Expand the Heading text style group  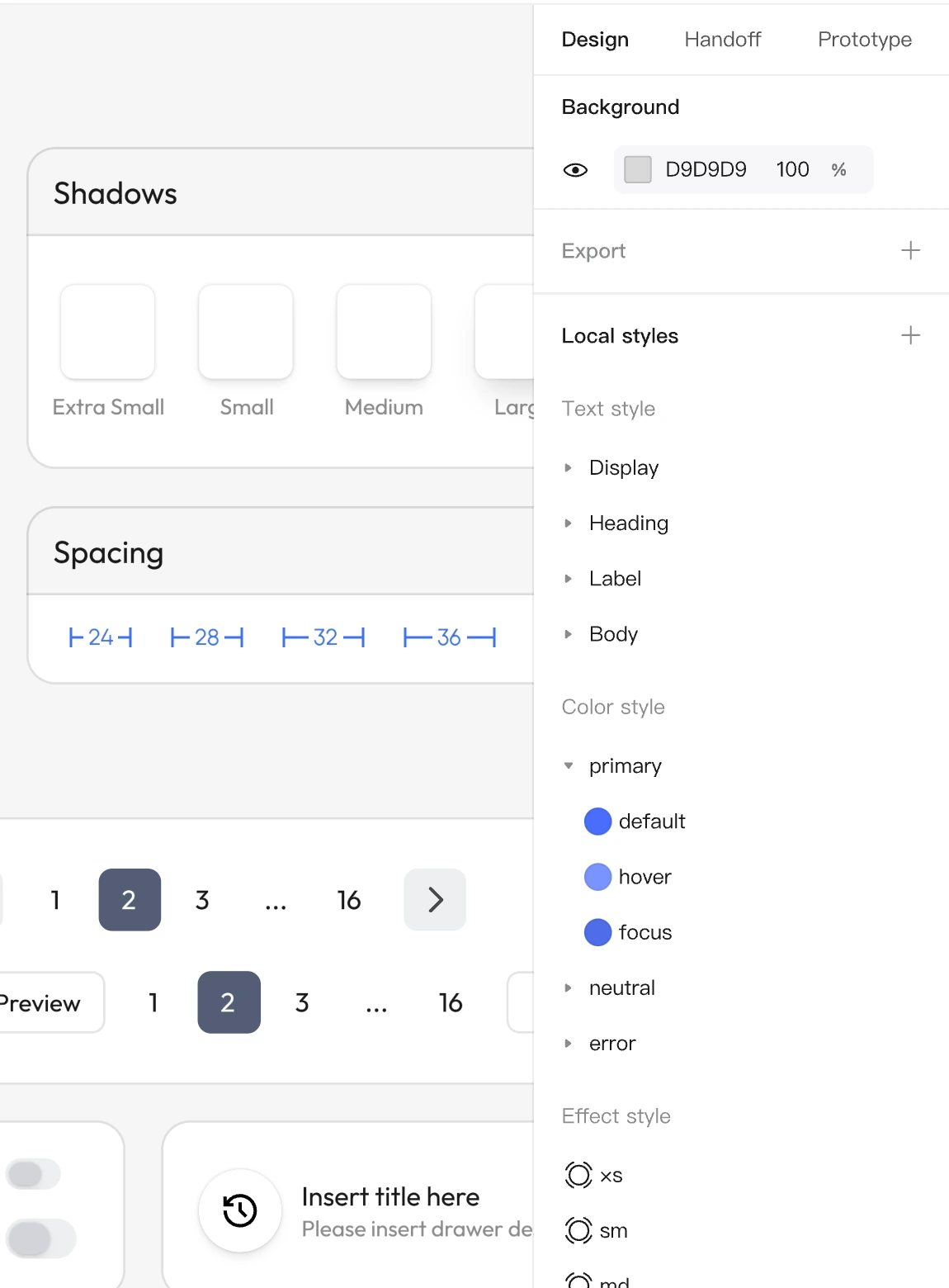click(x=568, y=523)
